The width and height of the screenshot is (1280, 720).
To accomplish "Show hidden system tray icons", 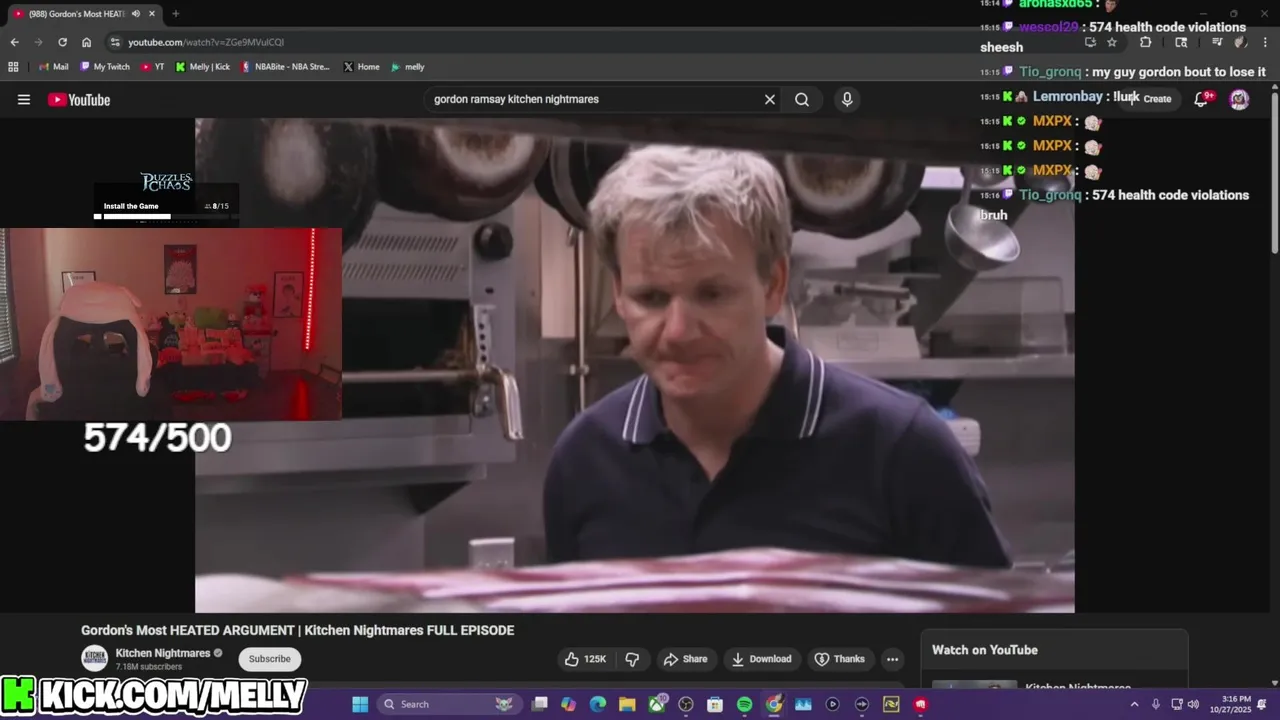I will 1134,704.
